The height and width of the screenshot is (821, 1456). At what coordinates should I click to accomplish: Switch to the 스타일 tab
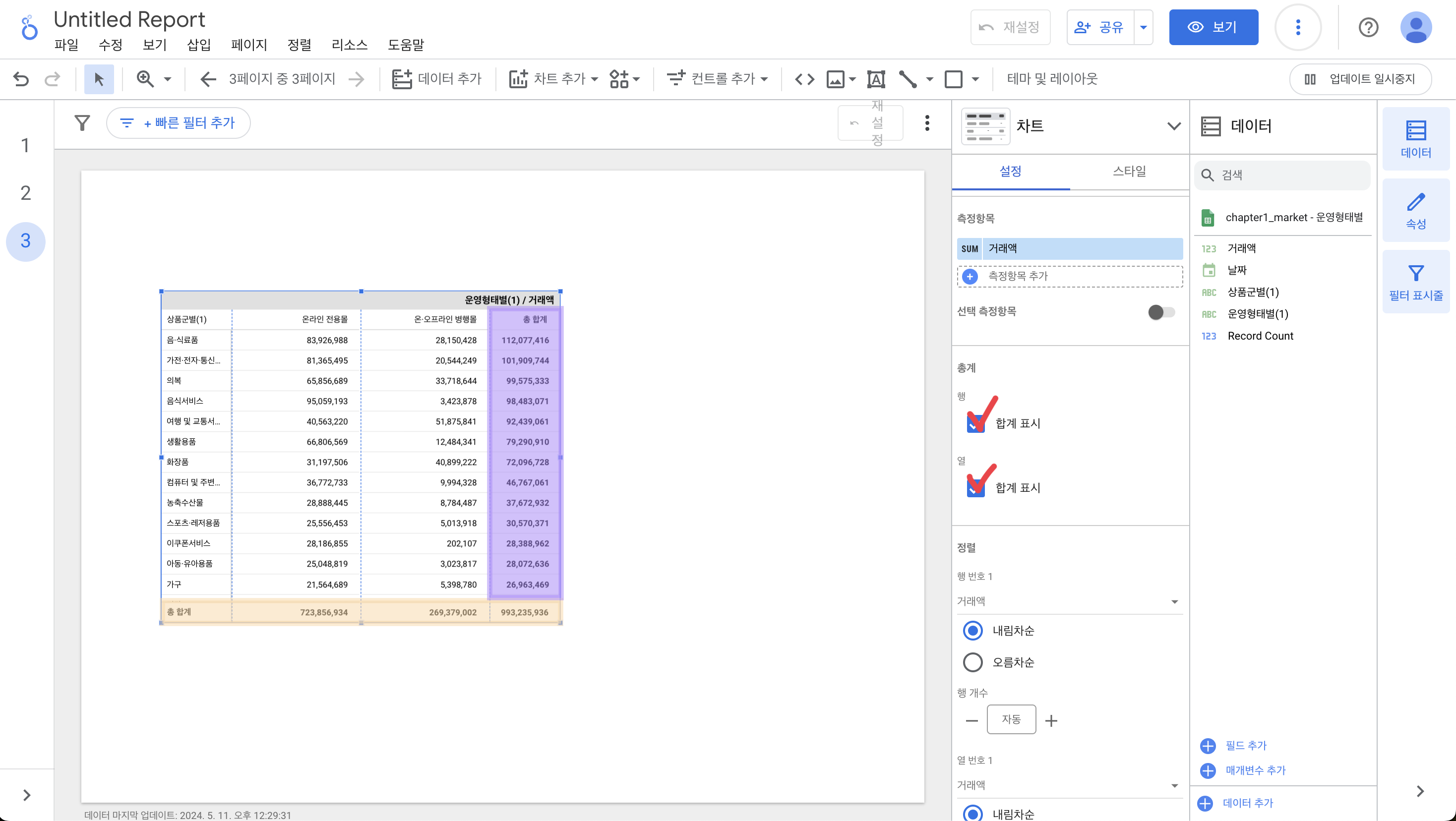point(1129,171)
